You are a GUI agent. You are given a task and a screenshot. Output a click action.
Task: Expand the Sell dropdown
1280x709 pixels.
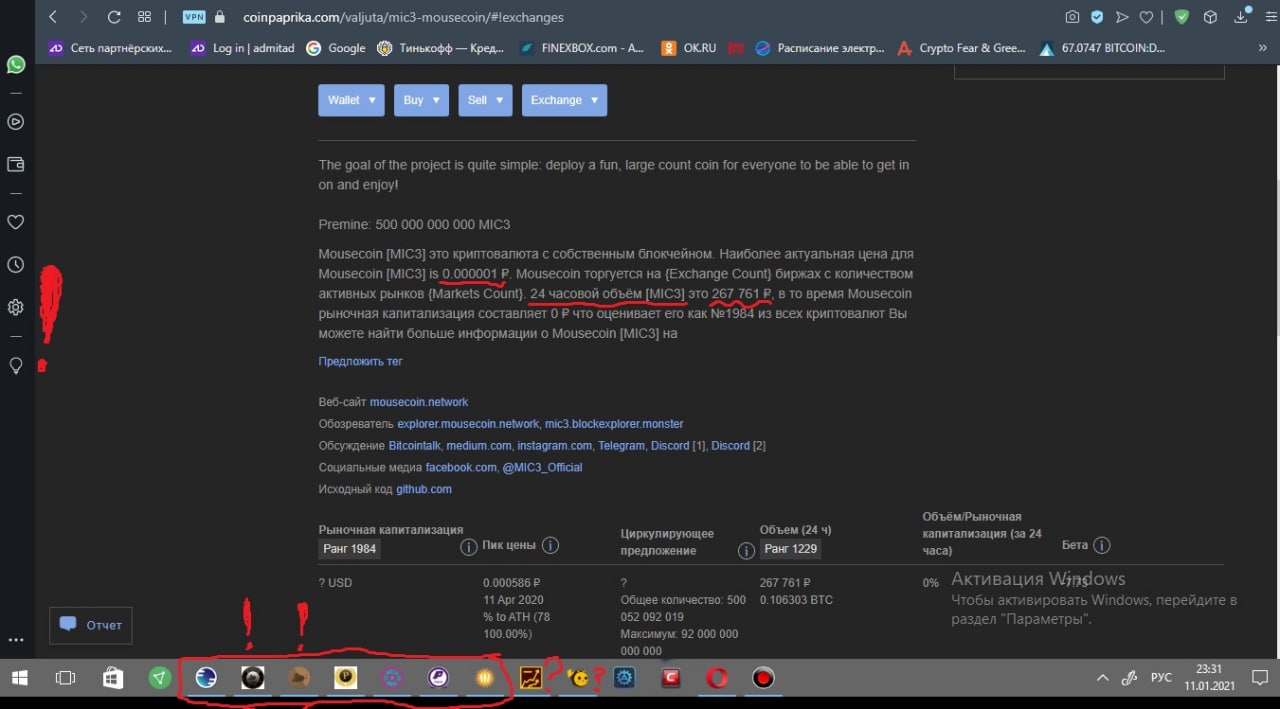click(485, 100)
